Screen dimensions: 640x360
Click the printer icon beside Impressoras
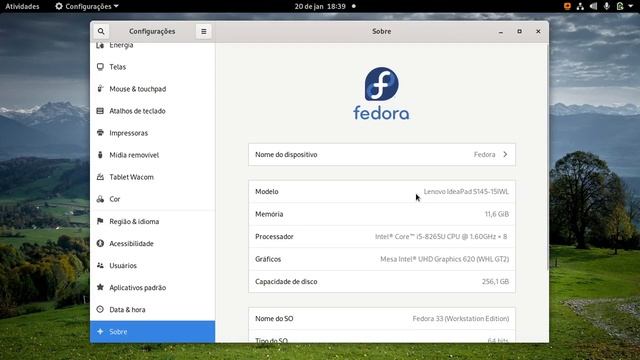point(100,133)
